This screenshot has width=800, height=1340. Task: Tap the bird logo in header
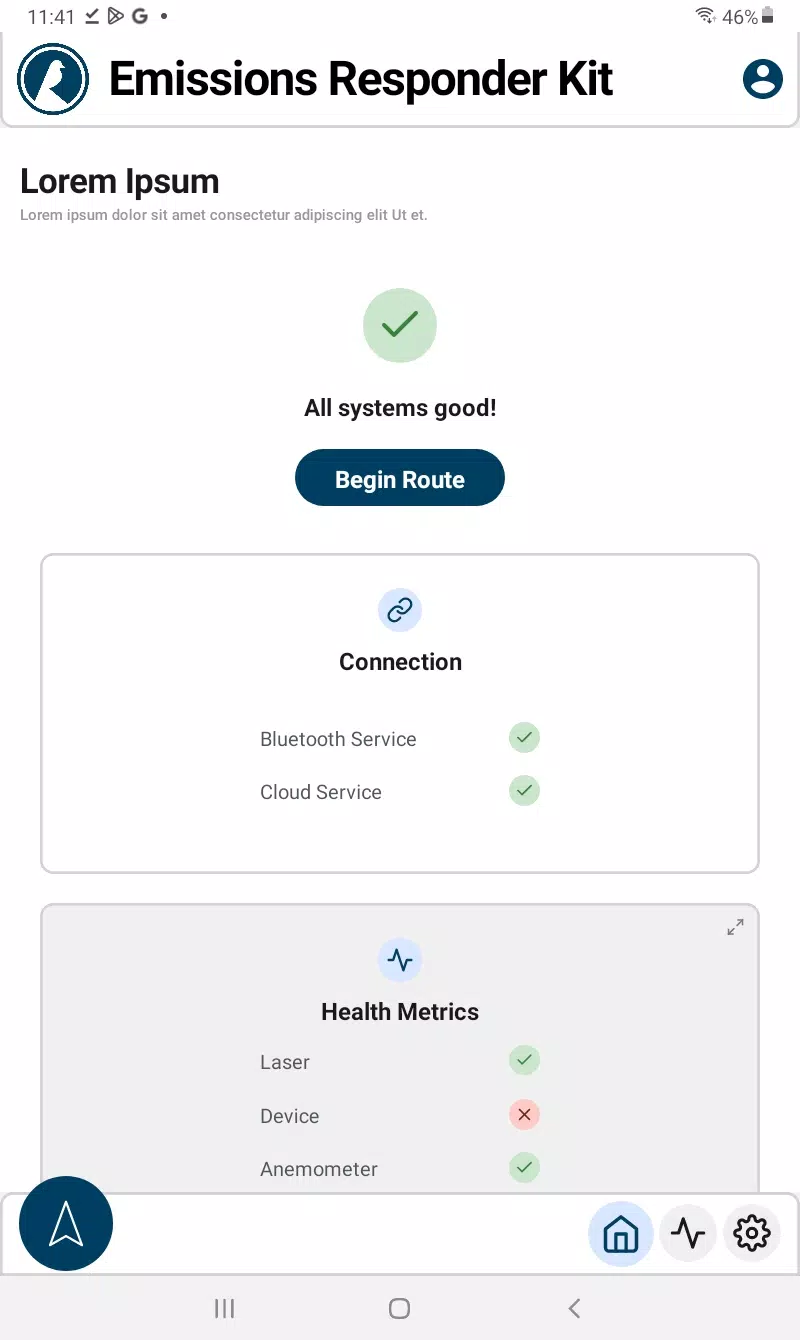coord(54,79)
